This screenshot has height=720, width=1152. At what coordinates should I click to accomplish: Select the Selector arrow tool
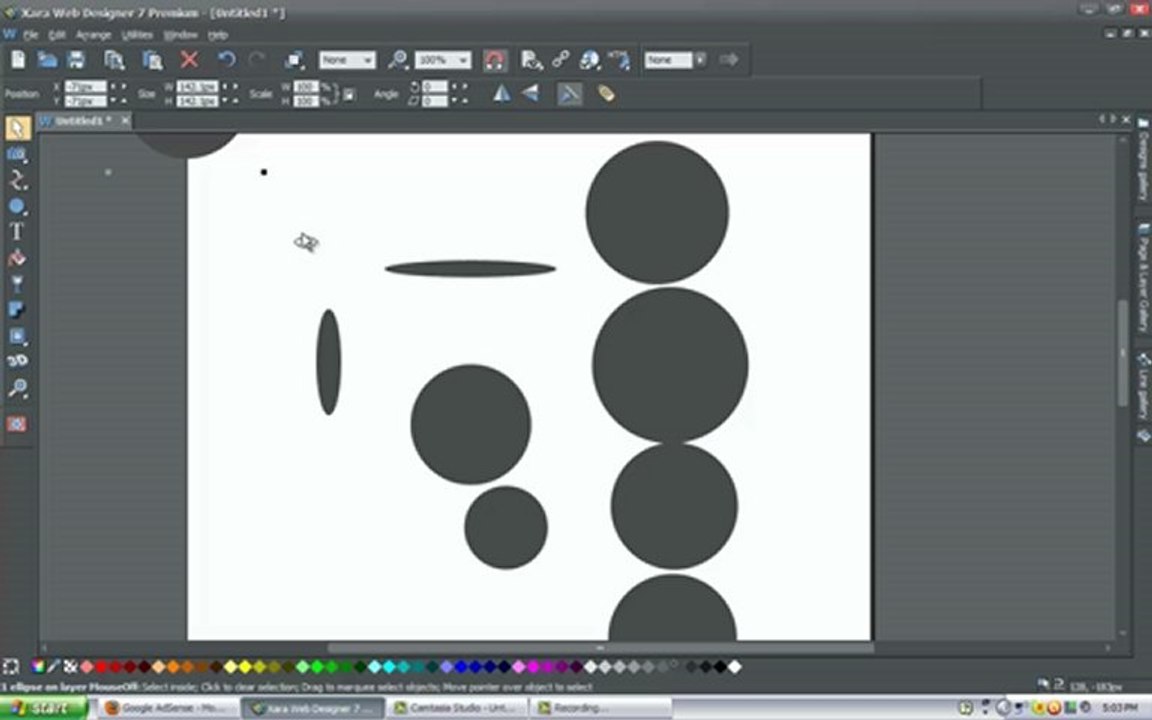[x=18, y=128]
